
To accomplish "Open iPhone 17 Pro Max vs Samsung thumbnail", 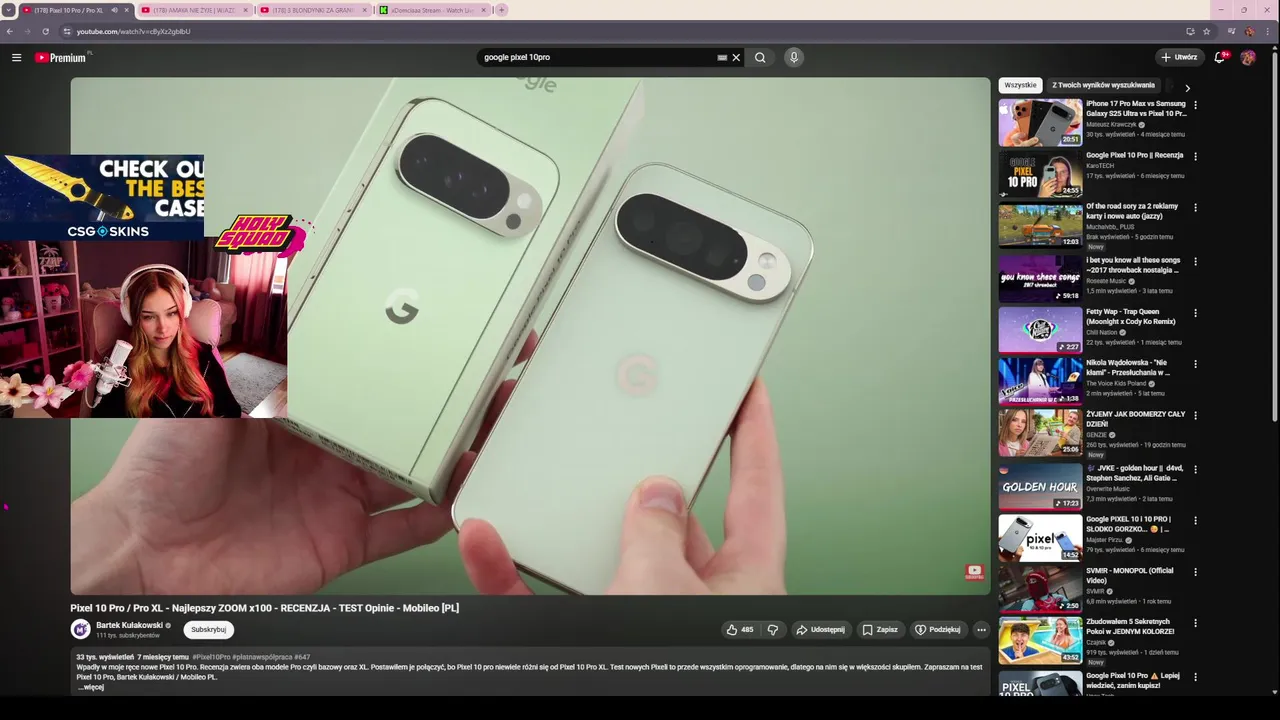I will coord(1040,122).
